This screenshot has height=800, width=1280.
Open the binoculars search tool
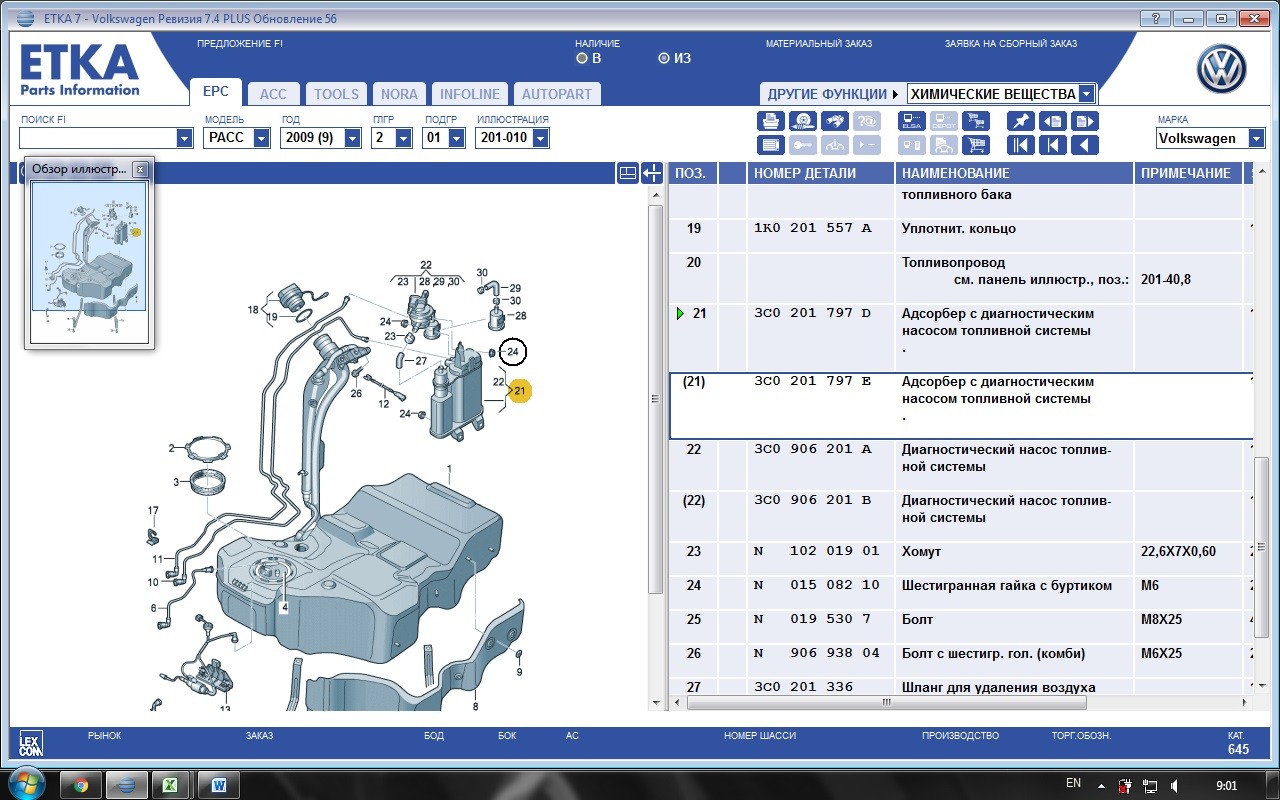835,121
